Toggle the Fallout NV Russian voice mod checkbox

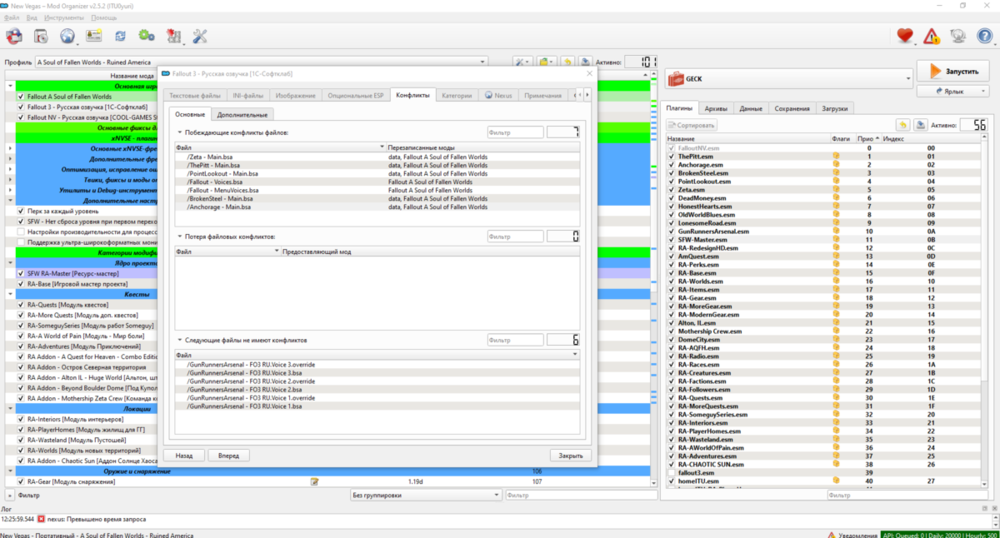coord(20,117)
